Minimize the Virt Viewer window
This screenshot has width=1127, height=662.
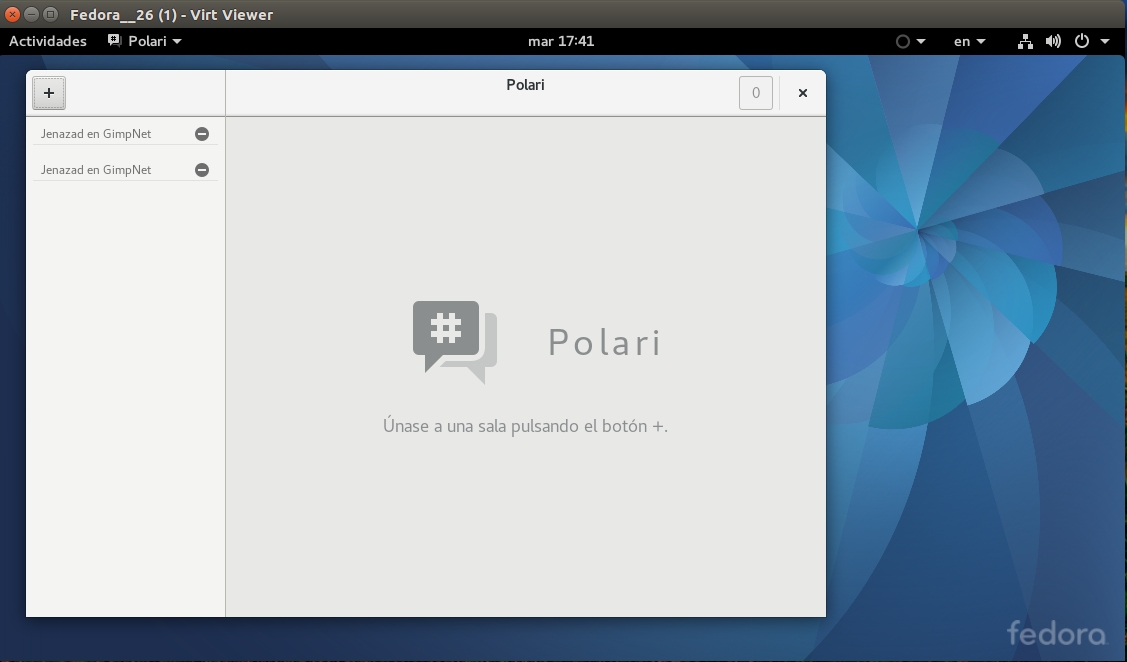[31, 14]
